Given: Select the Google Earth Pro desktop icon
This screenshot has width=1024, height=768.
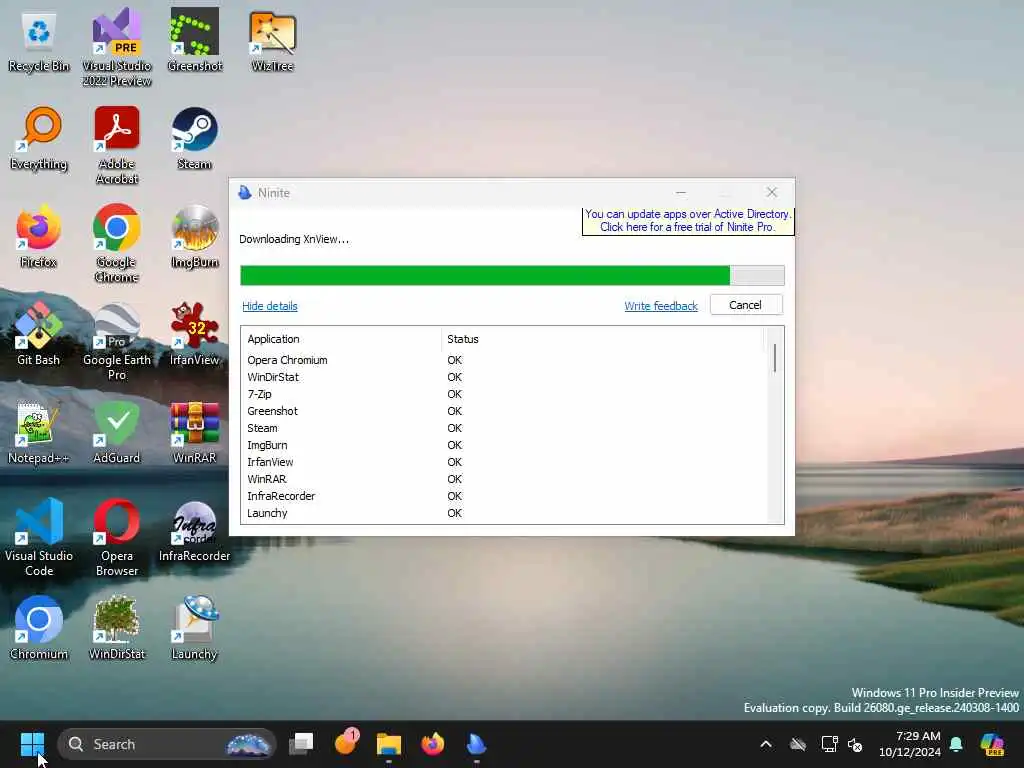Looking at the screenshot, I should pyautogui.click(x=117, y=341).
